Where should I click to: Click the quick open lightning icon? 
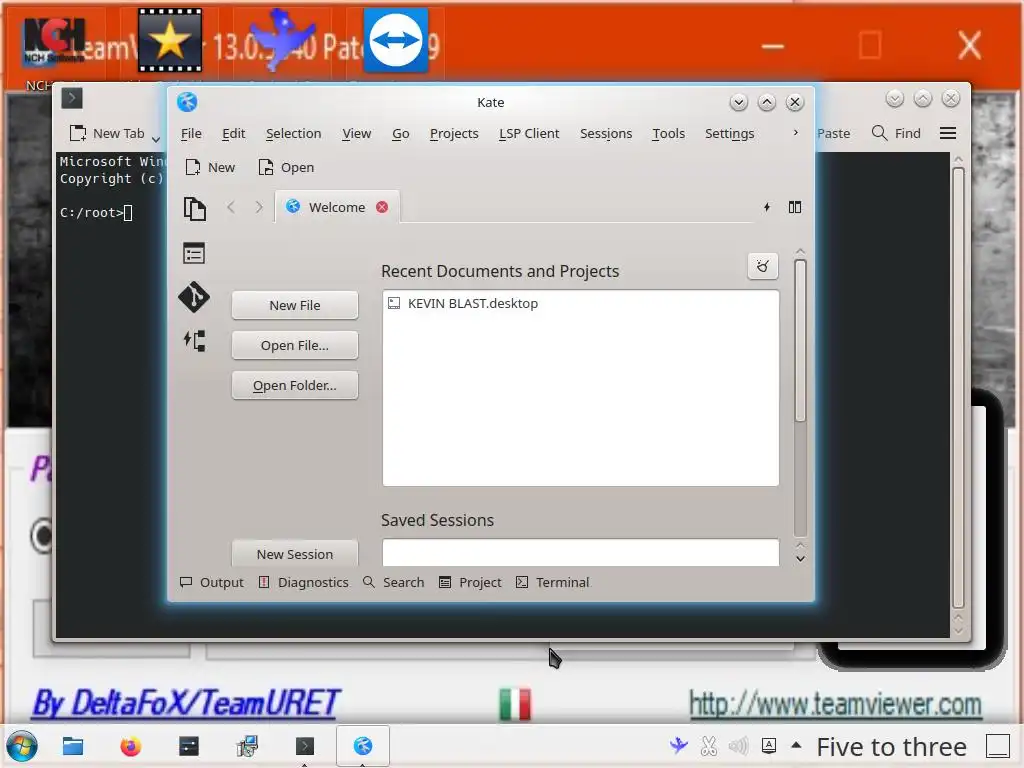767,207
